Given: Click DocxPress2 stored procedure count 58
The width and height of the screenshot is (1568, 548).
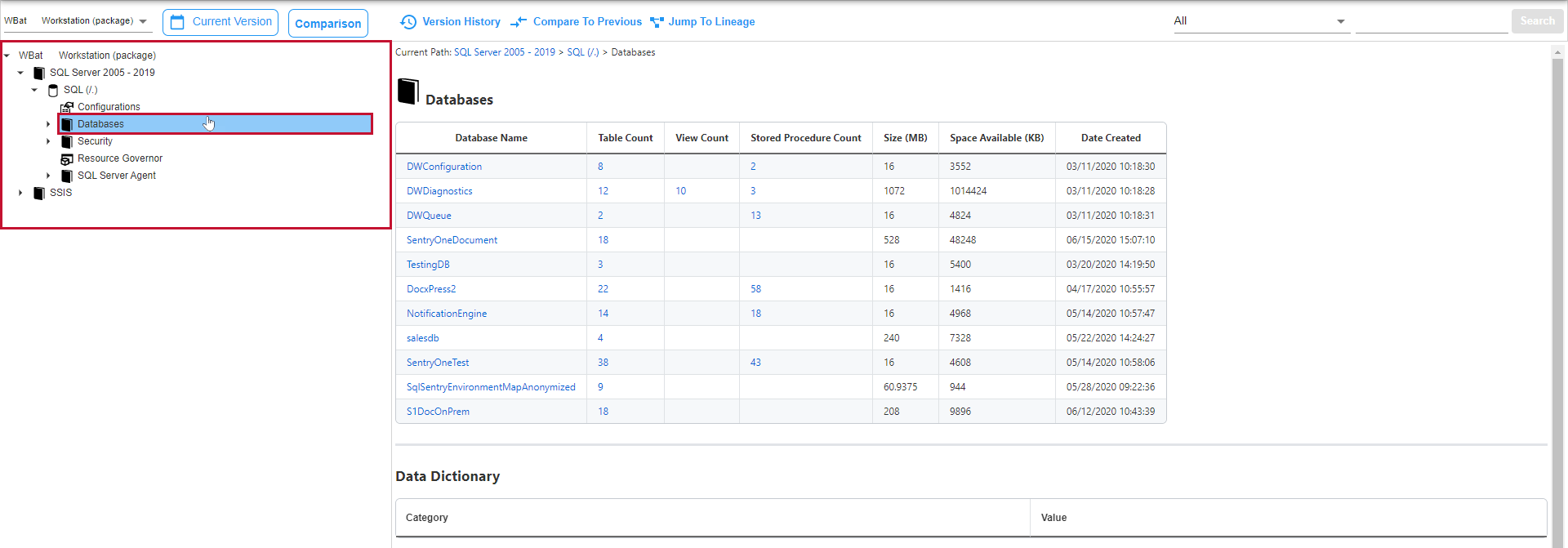Looking at the screenshot, I should pyautogui.click(x=756, y=289).
